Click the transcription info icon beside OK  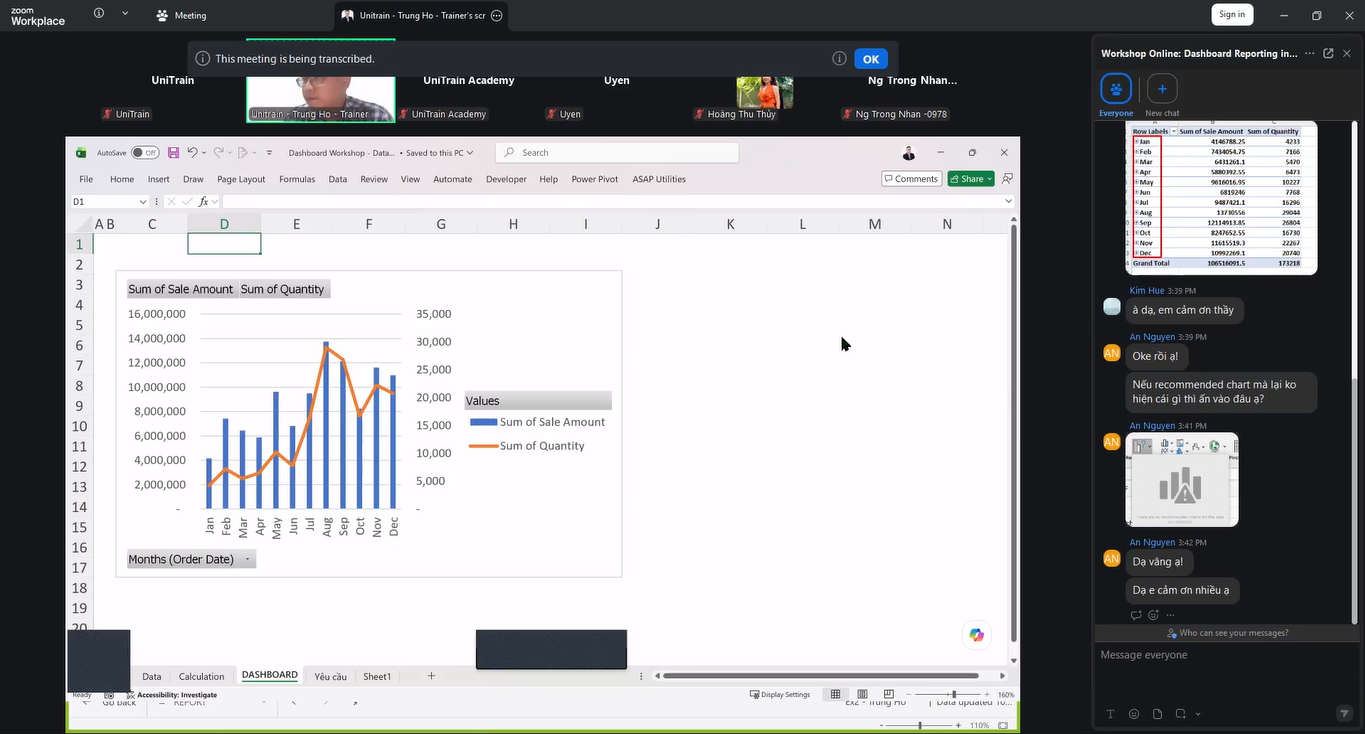[839, 59]
